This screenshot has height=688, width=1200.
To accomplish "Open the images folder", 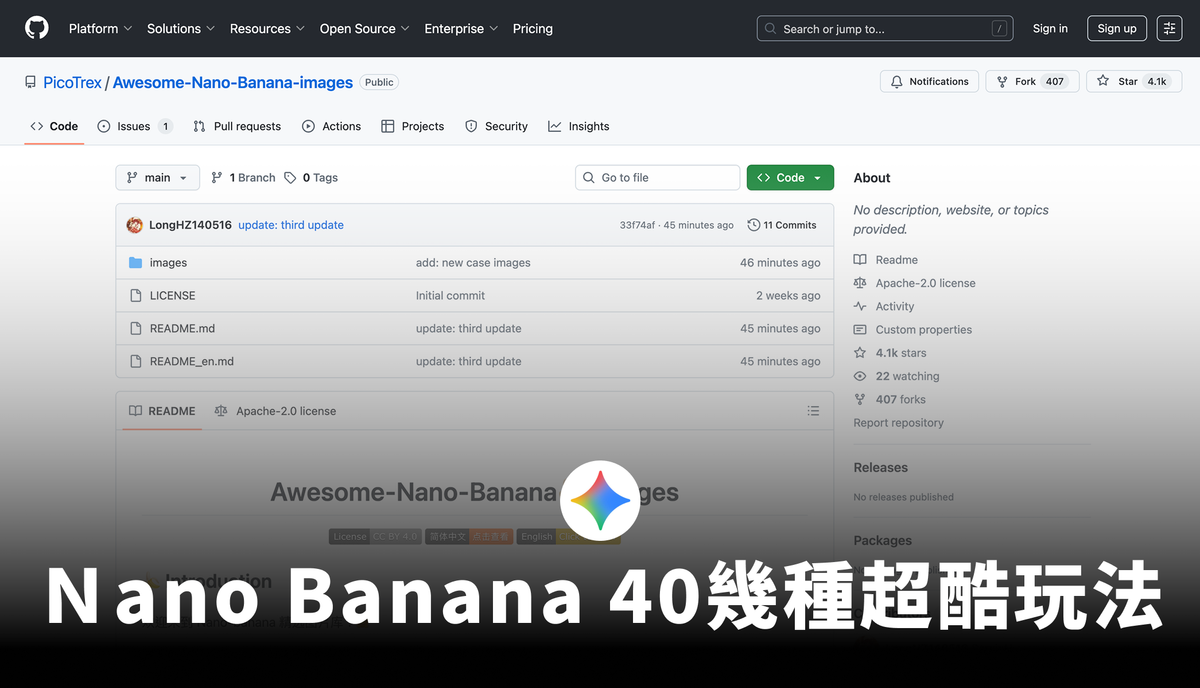I will pyautogui.click(x=168, y=263).
